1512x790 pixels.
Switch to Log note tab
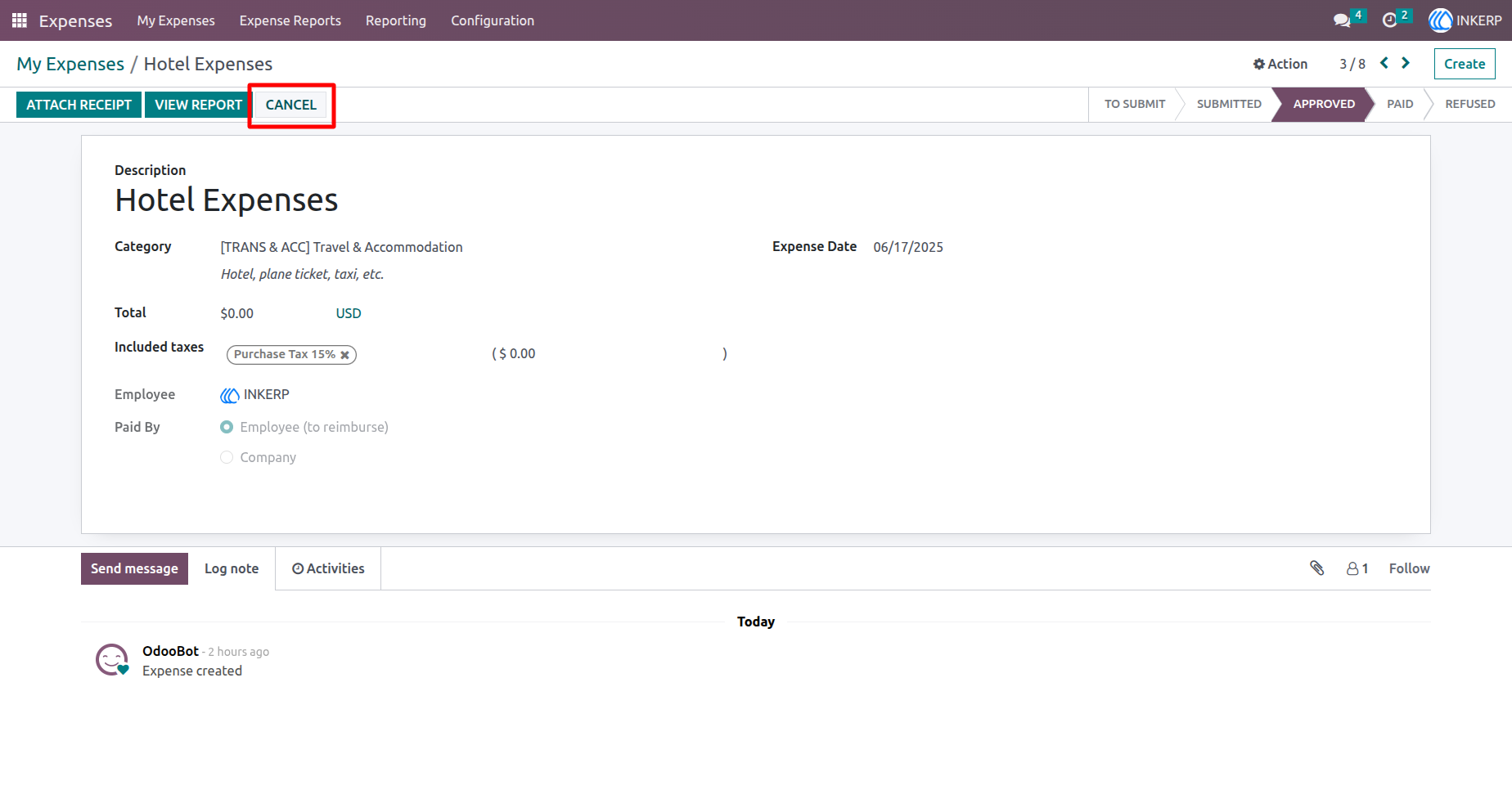pos(232,568)
